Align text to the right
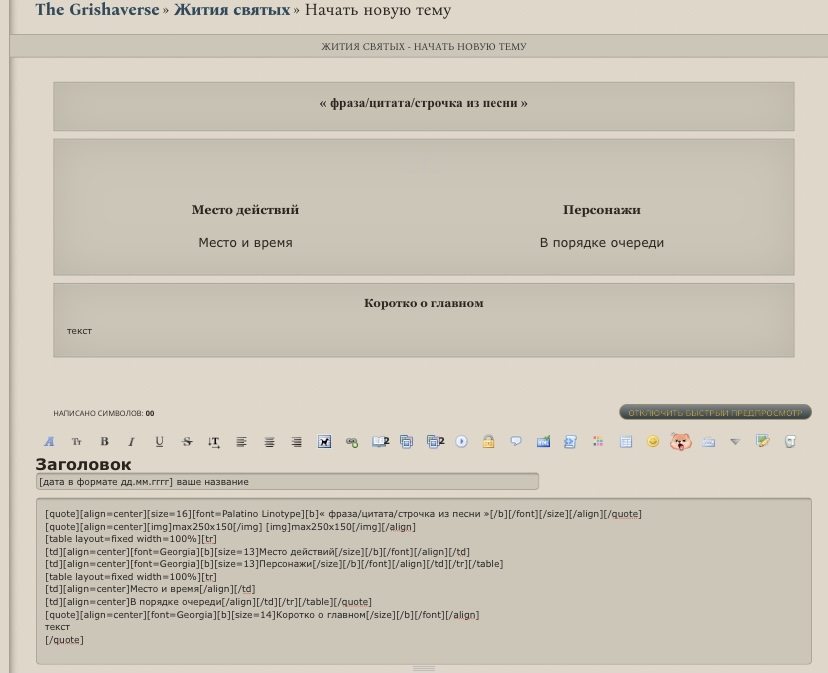 (297, 442)
